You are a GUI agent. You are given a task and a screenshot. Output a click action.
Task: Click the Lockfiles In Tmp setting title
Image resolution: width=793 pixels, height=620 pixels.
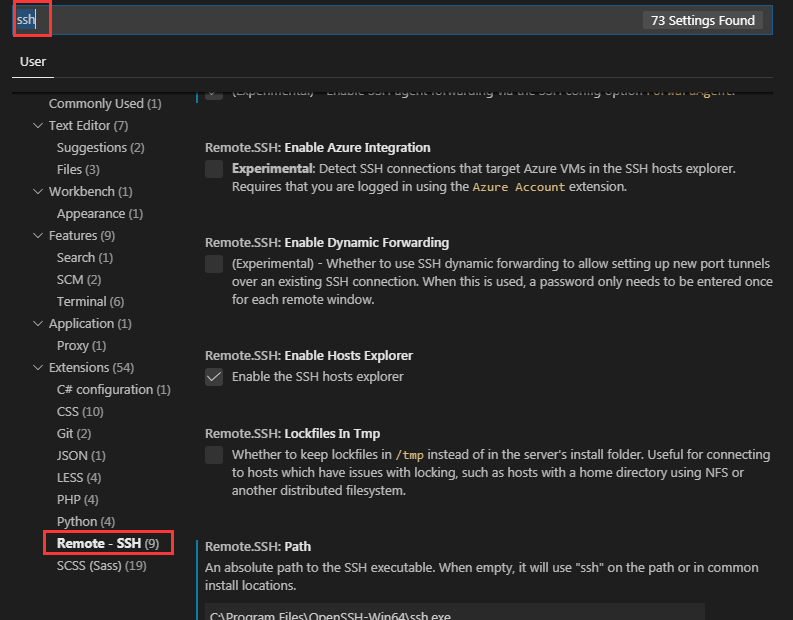point(292,433)
